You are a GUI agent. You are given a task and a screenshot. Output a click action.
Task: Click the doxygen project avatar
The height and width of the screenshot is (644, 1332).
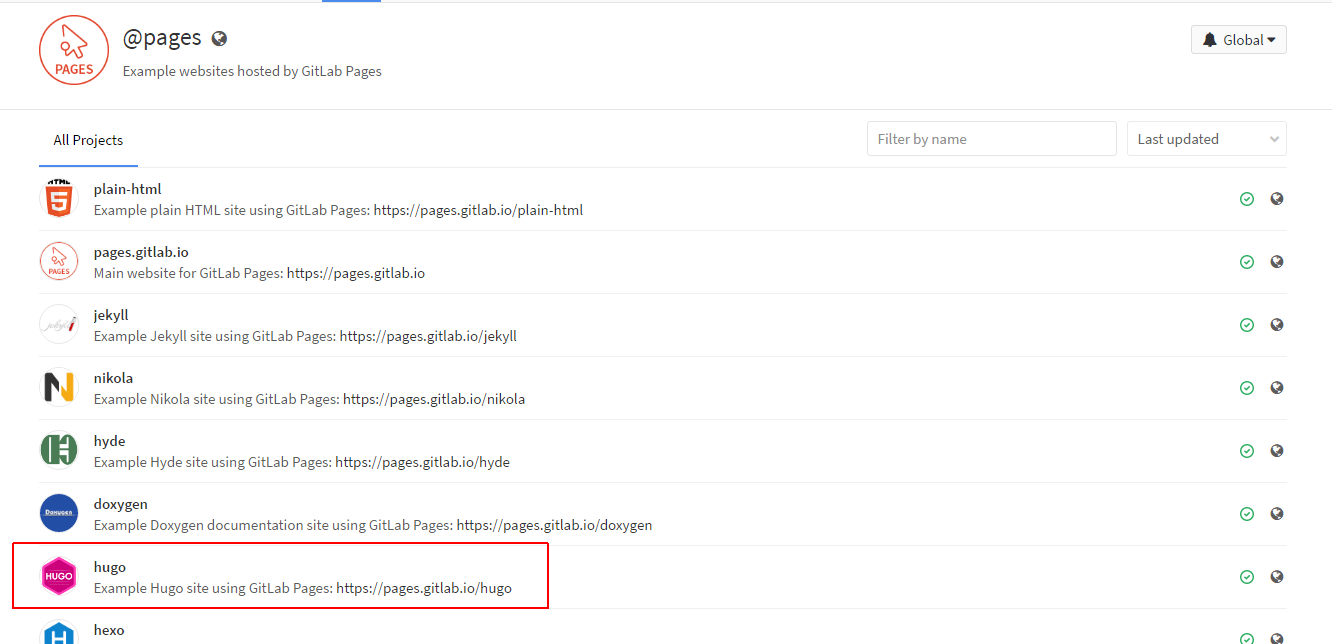(x=59, y=513)
